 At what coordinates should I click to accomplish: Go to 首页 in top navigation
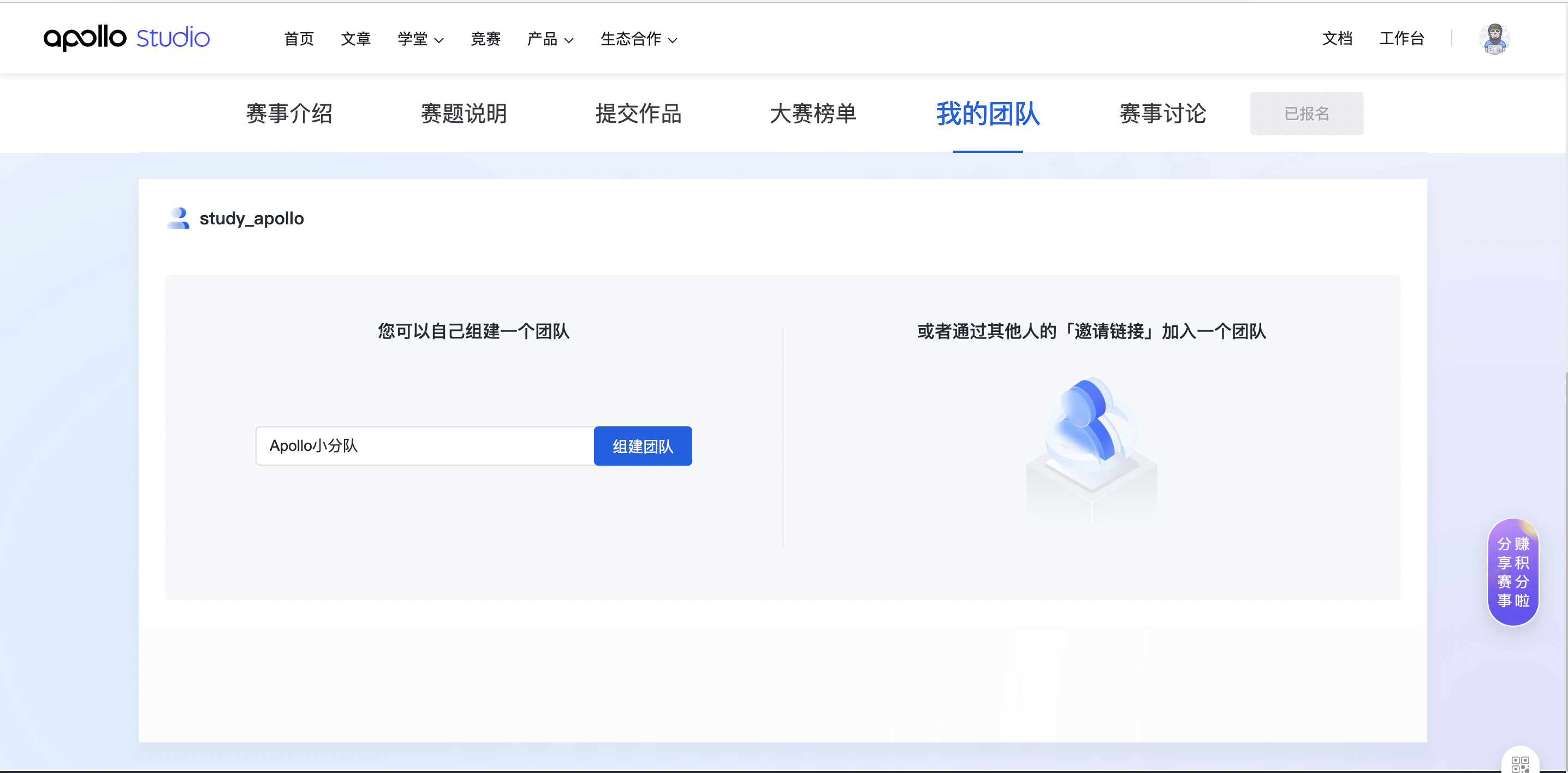(299, 39)
